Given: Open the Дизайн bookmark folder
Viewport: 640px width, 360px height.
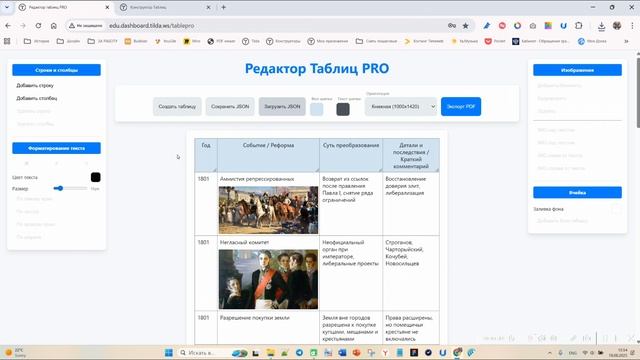Looking at the screenshot, I should coord(68,41).
